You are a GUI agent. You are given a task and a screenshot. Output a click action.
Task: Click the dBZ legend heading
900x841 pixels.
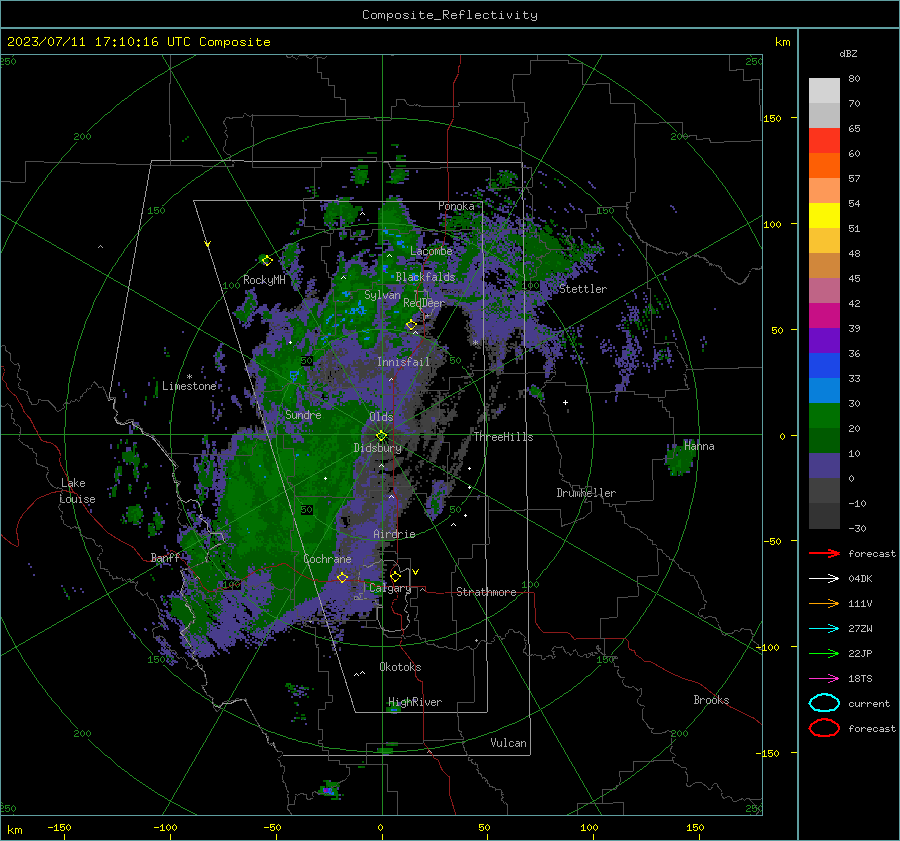click(848, 53)
